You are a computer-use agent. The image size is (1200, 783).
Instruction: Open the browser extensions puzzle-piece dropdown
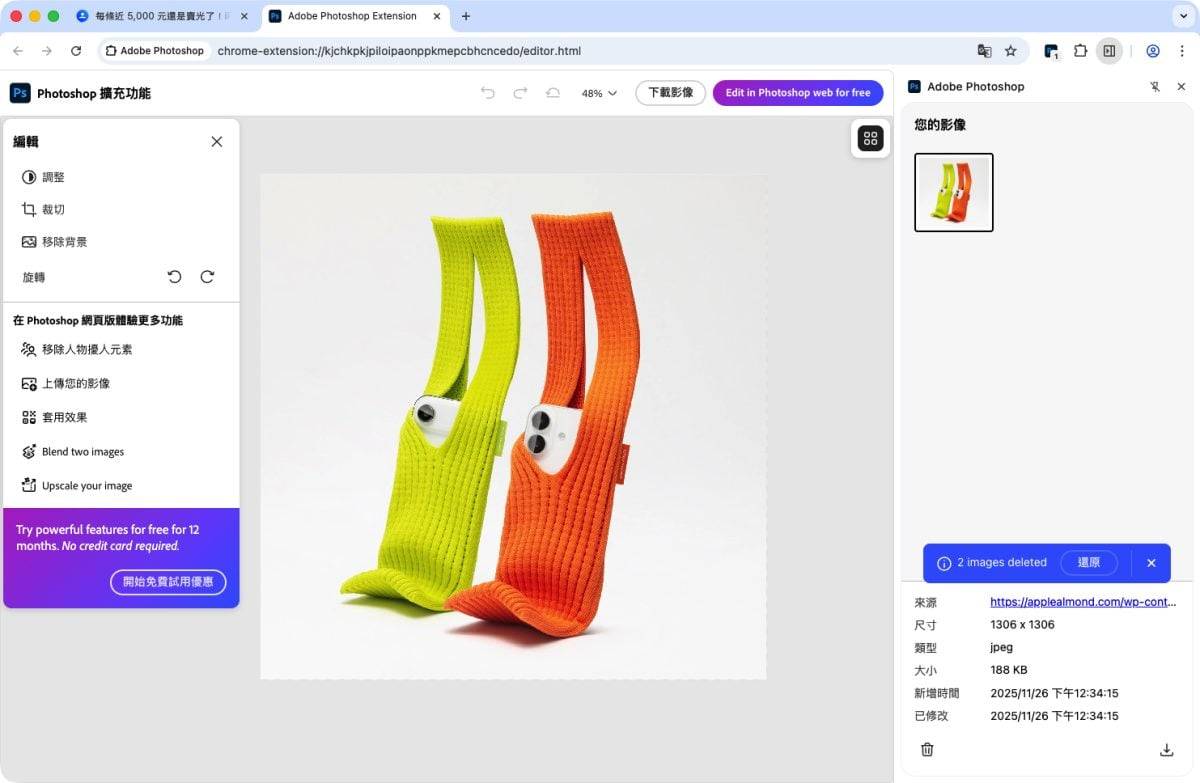point(1081,51)
